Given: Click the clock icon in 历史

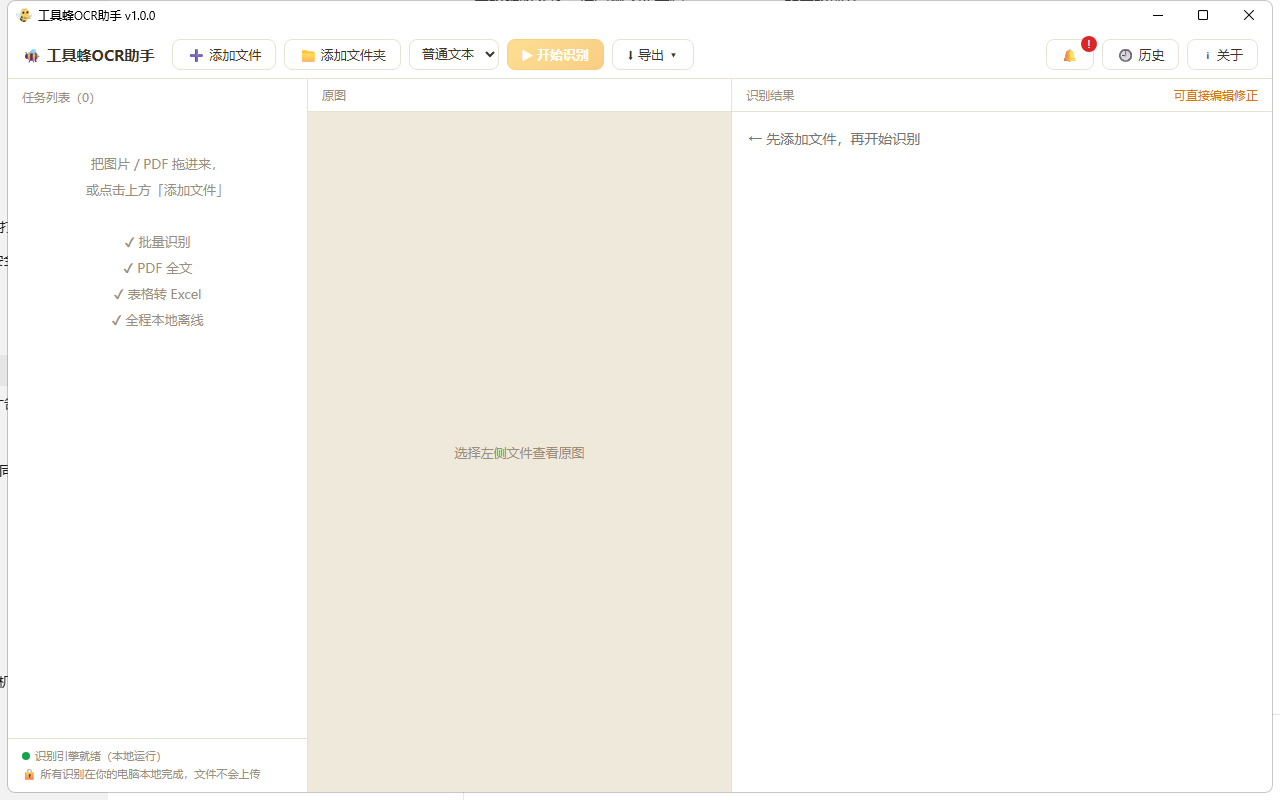Looking at the screenshot, I should [1125, 55].
